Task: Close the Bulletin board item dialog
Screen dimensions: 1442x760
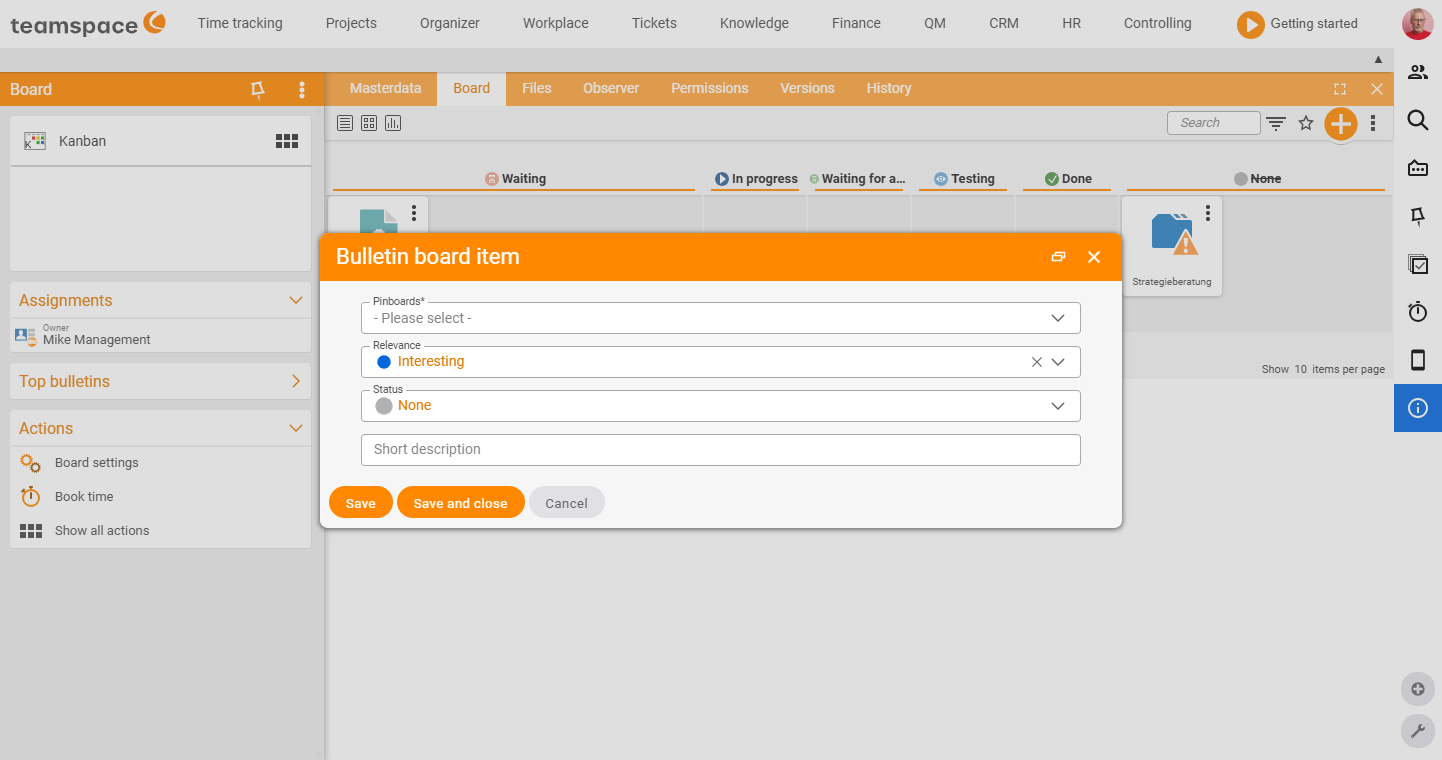Action: click(1094, 257)
